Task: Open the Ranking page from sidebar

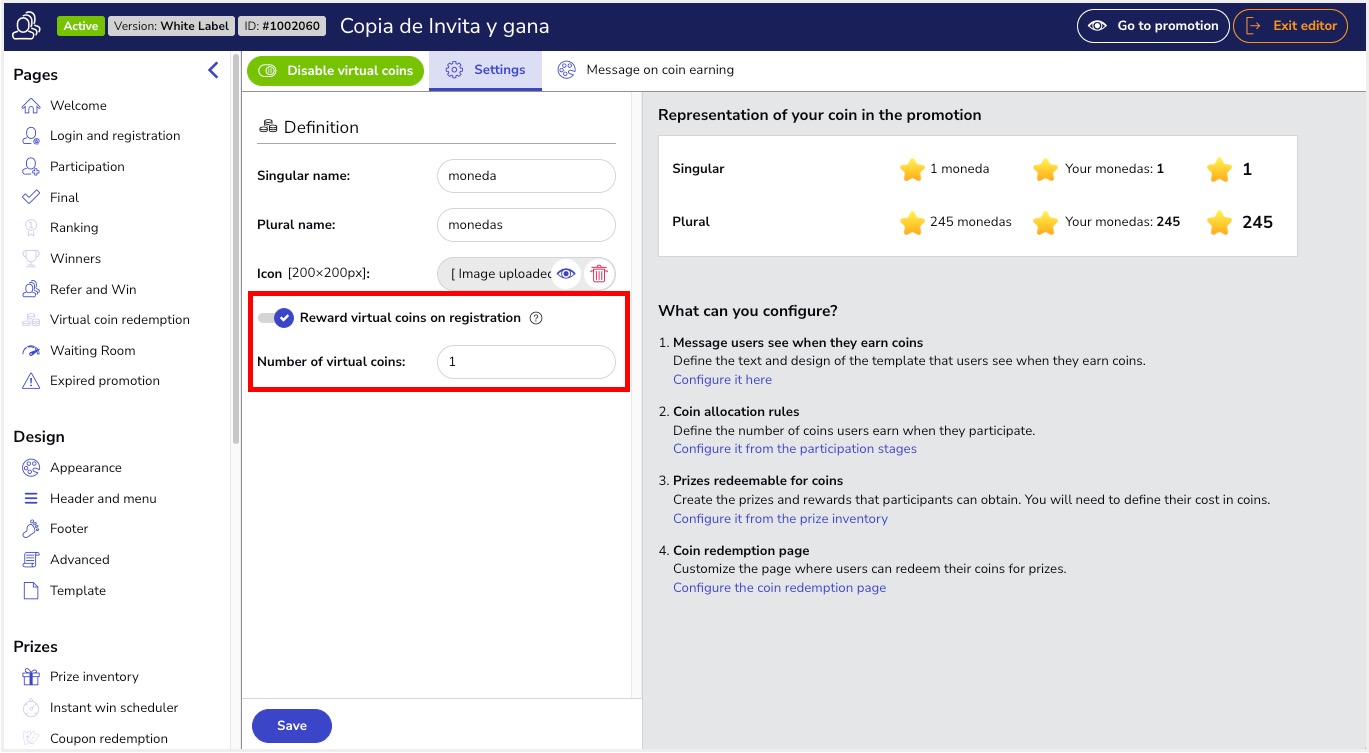Action: pos(74,228)
